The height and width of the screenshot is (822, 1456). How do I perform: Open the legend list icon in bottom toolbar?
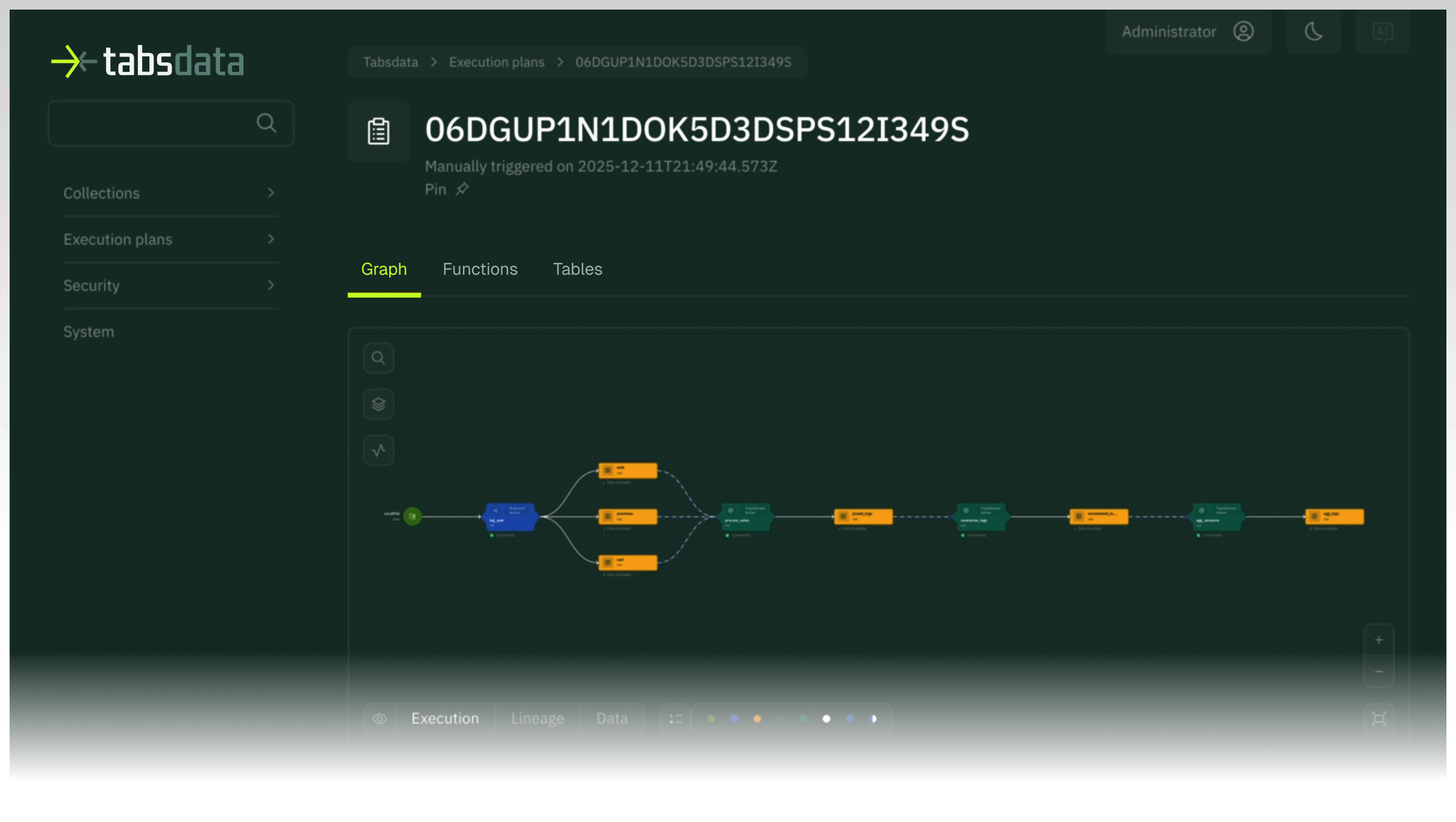676,719
